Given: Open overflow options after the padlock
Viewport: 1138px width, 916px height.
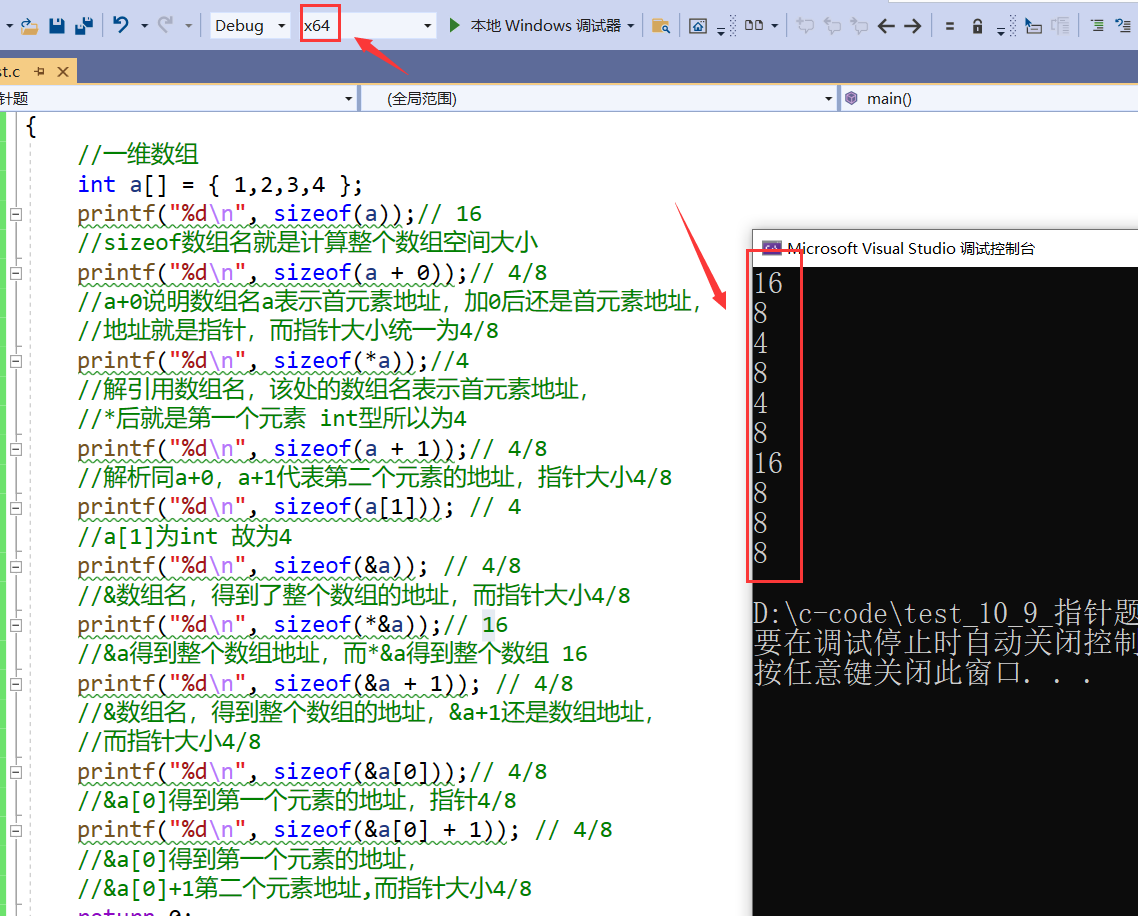Looking at the screenshot, I should pyautogui.click(x=1001, y=30).
